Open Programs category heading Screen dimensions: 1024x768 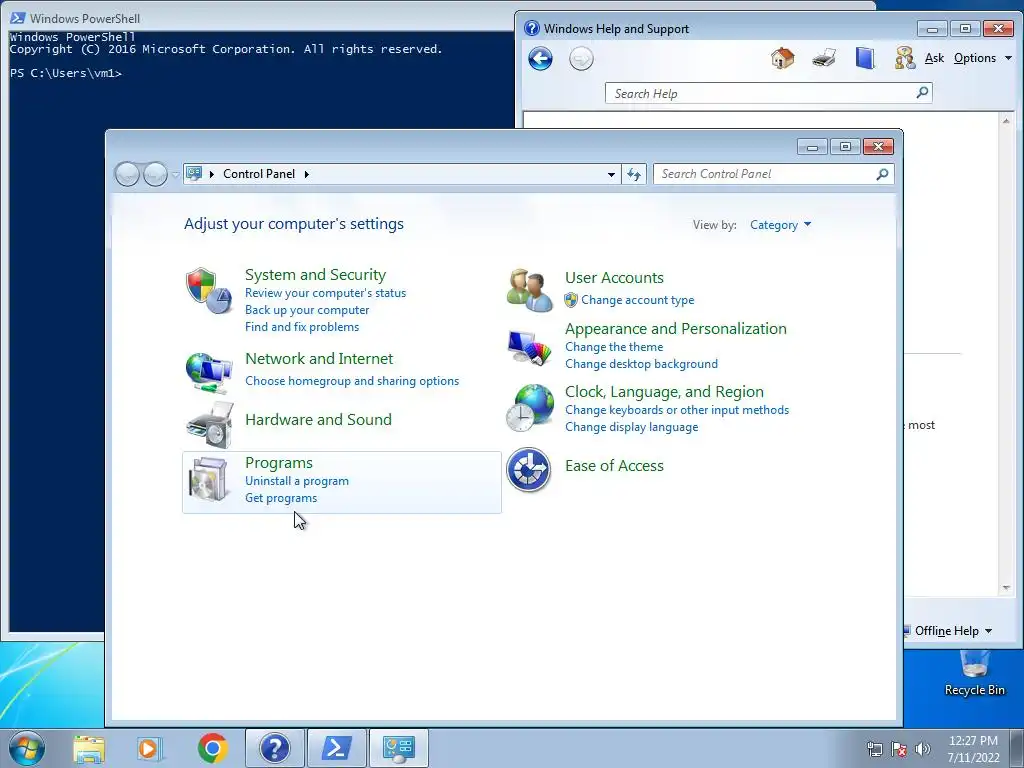(279, 462)
